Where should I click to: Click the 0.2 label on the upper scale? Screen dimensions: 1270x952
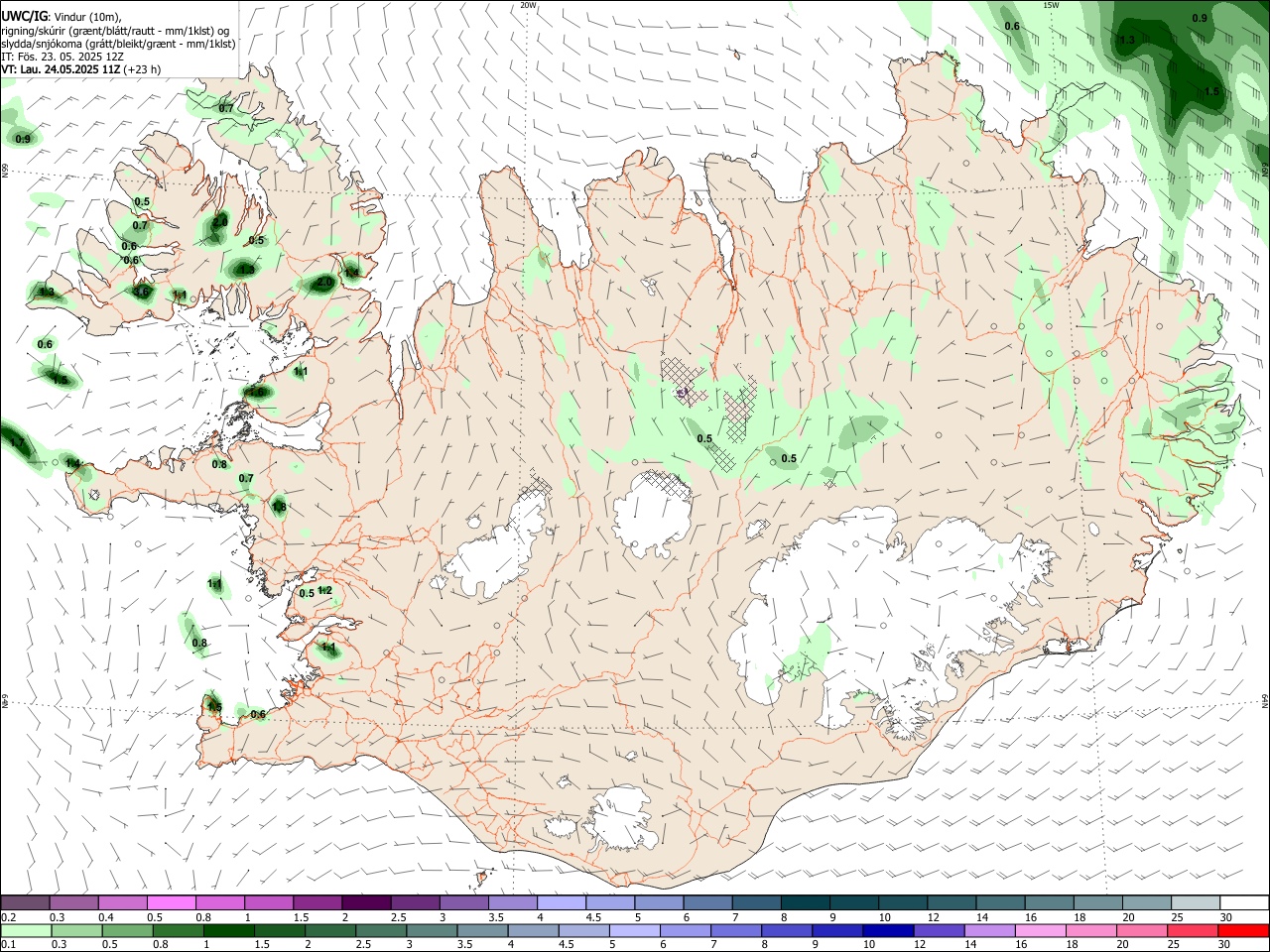pyautogui.click(x=9, y=917)
